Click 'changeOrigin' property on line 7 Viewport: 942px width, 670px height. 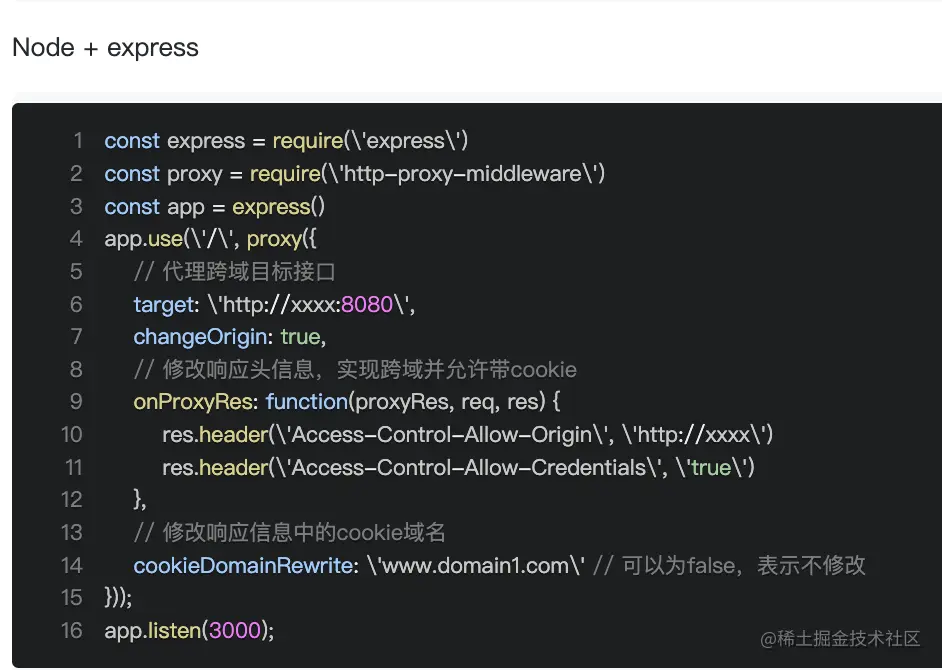point(200,337)
